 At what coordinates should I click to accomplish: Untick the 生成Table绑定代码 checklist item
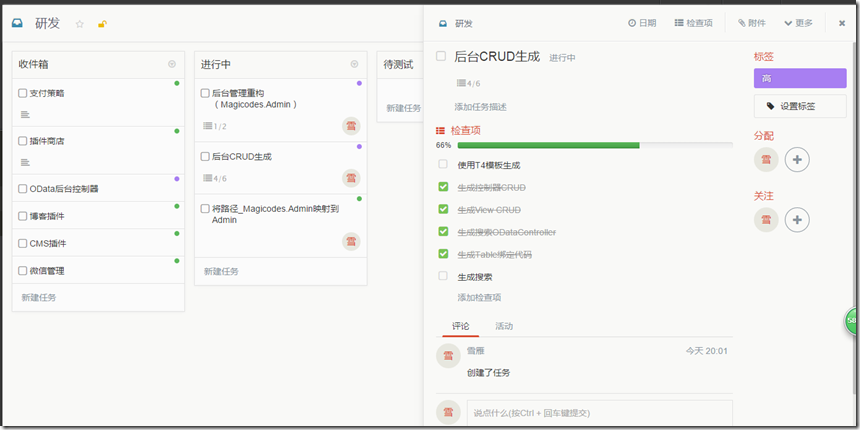(x=443, y=253)
